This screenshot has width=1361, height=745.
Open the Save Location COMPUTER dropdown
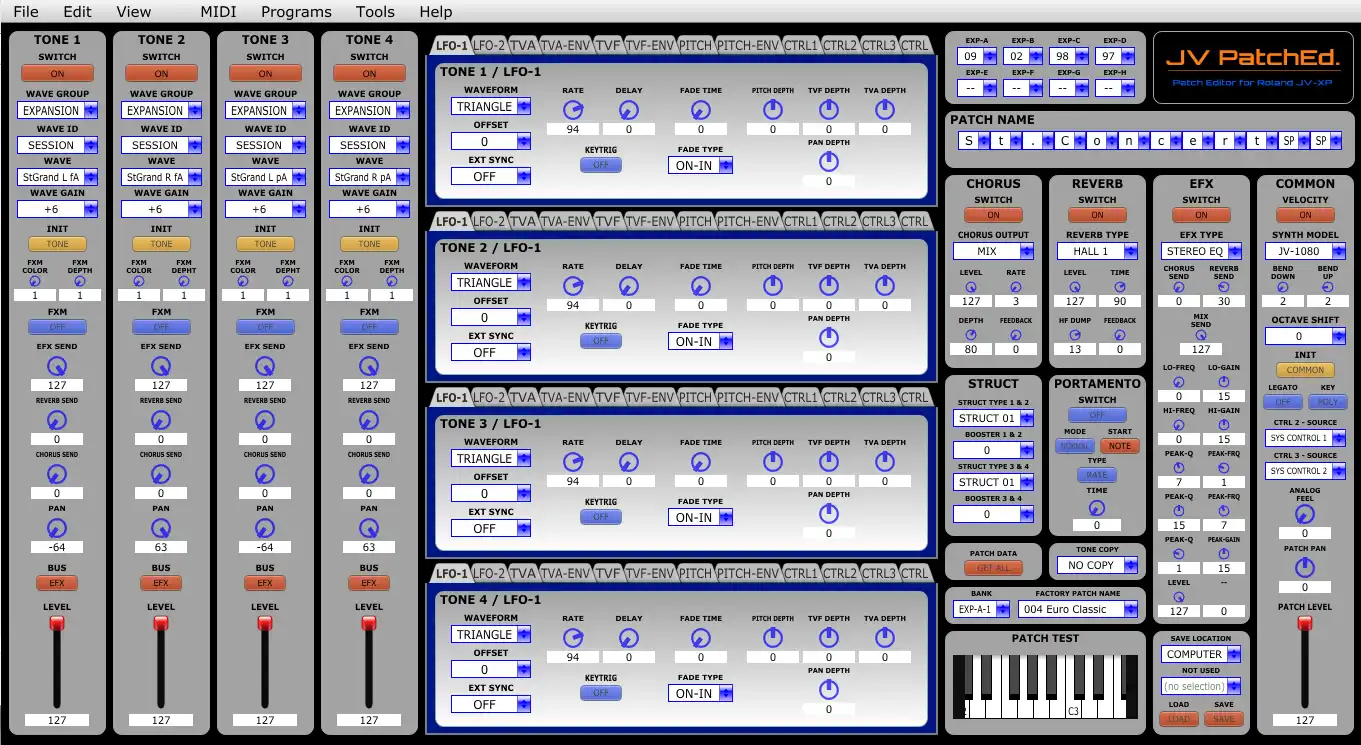tap(1201, 654)
